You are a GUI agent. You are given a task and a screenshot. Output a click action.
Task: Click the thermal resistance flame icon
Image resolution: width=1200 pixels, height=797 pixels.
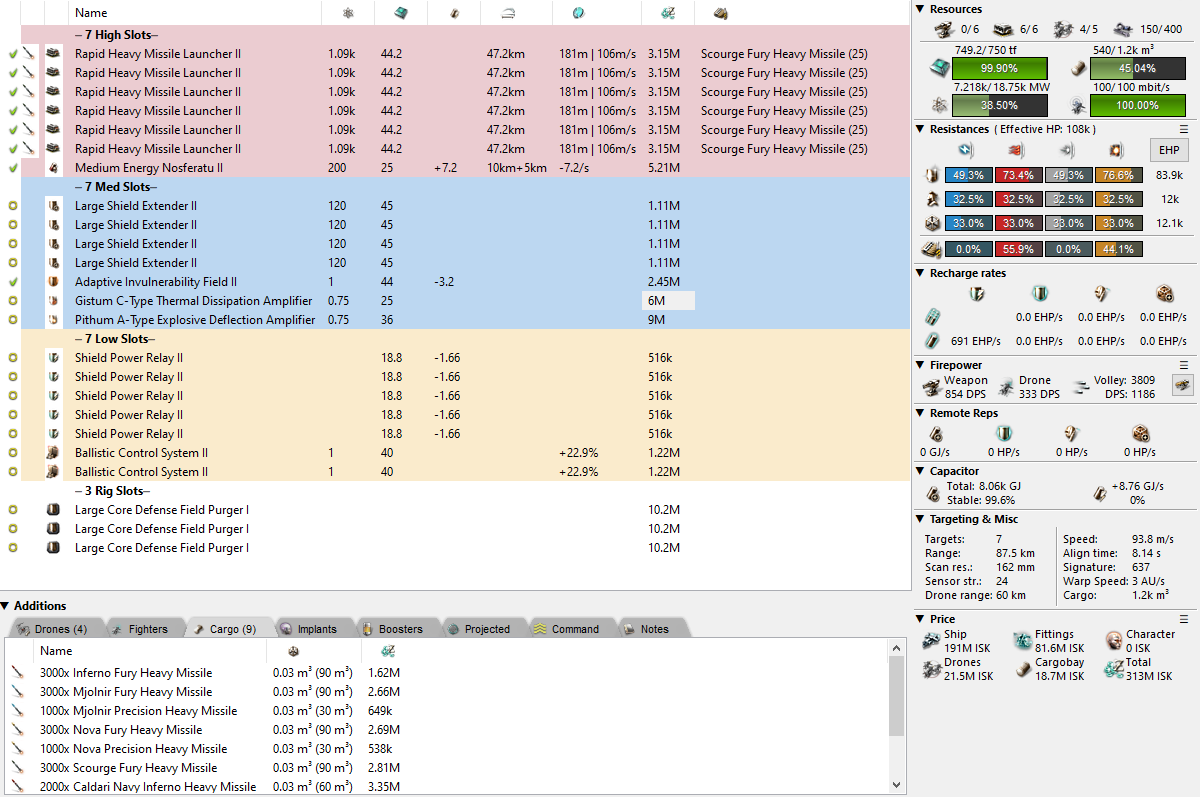point(1017,150)
